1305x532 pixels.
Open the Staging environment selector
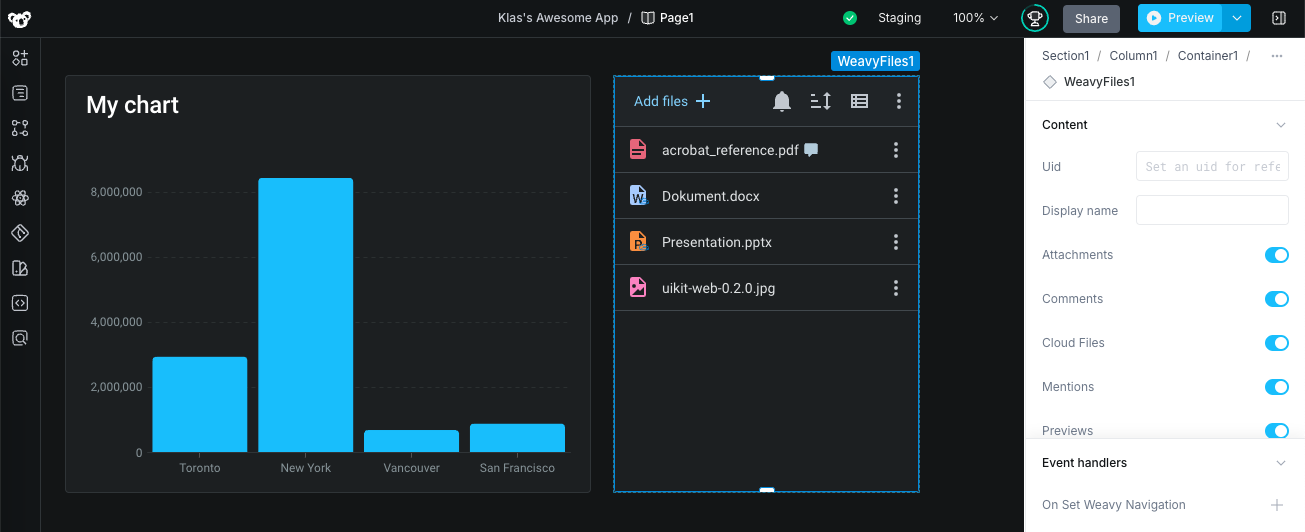(899, 18)
